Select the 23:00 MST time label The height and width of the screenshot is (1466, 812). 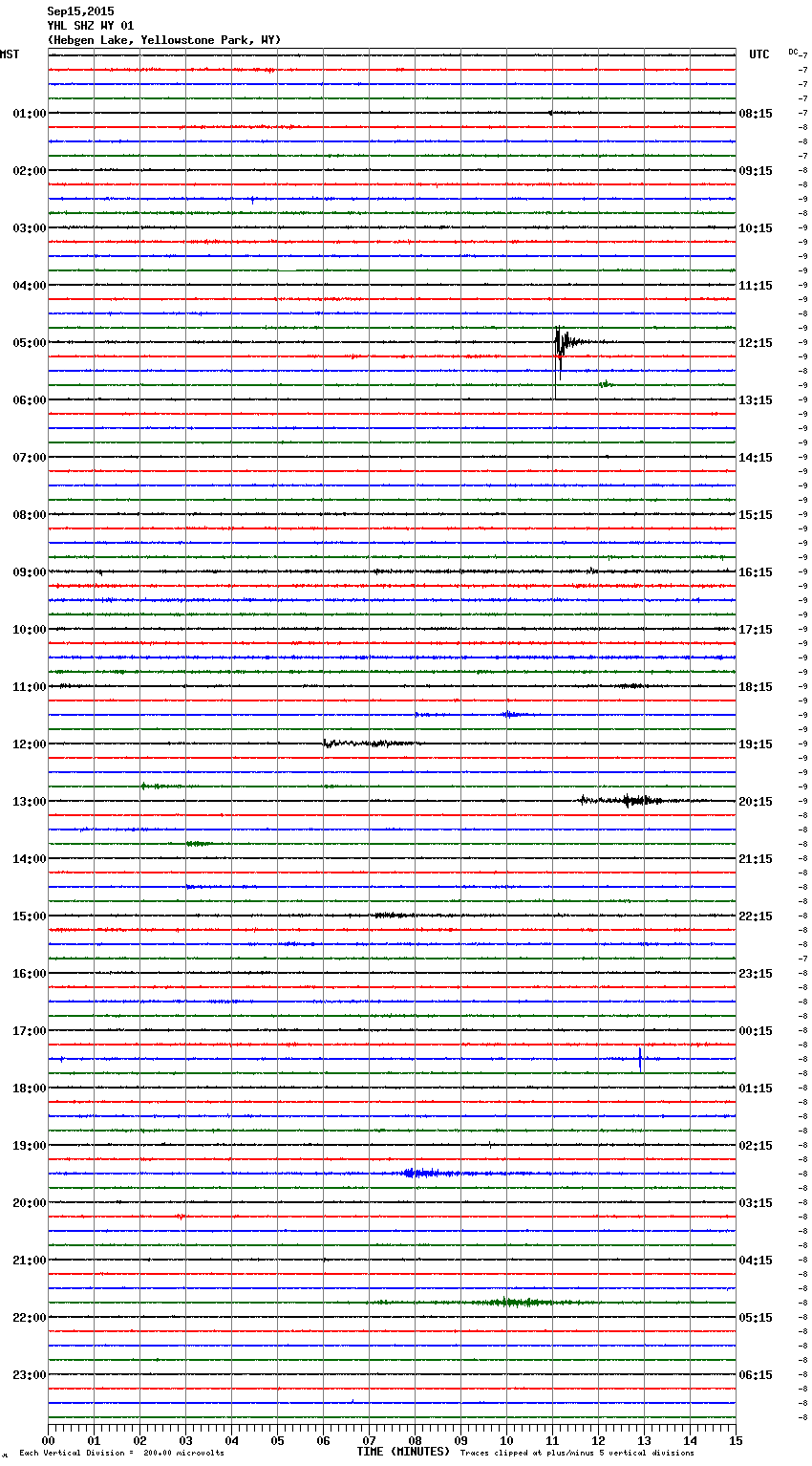point(30,1375)
